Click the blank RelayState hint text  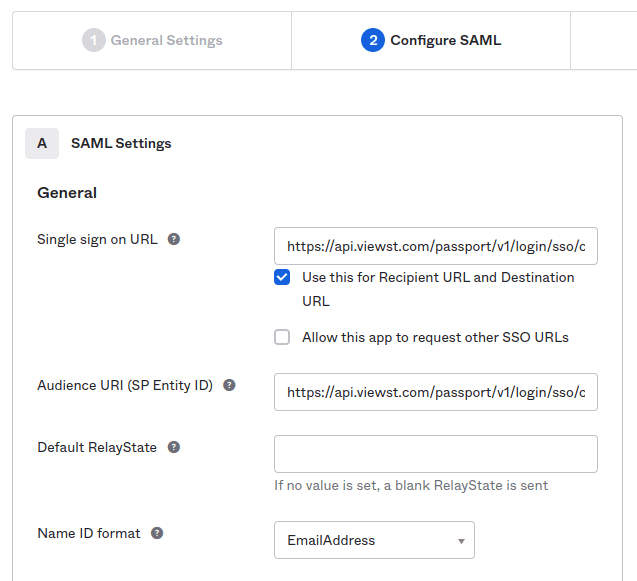411,486
